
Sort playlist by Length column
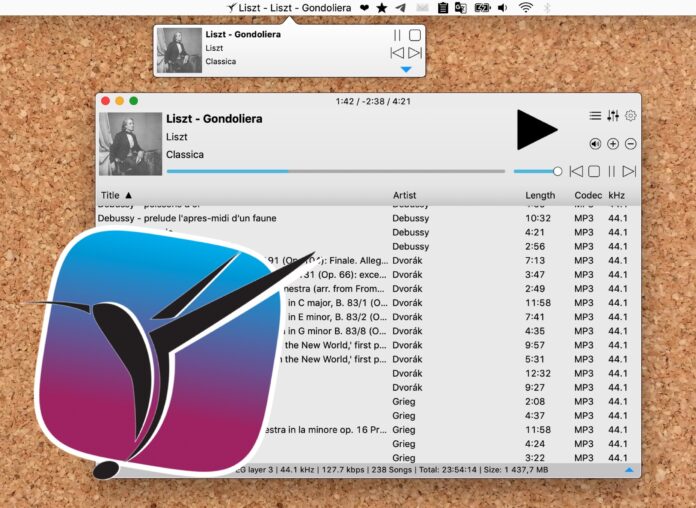tap(540, 195)
